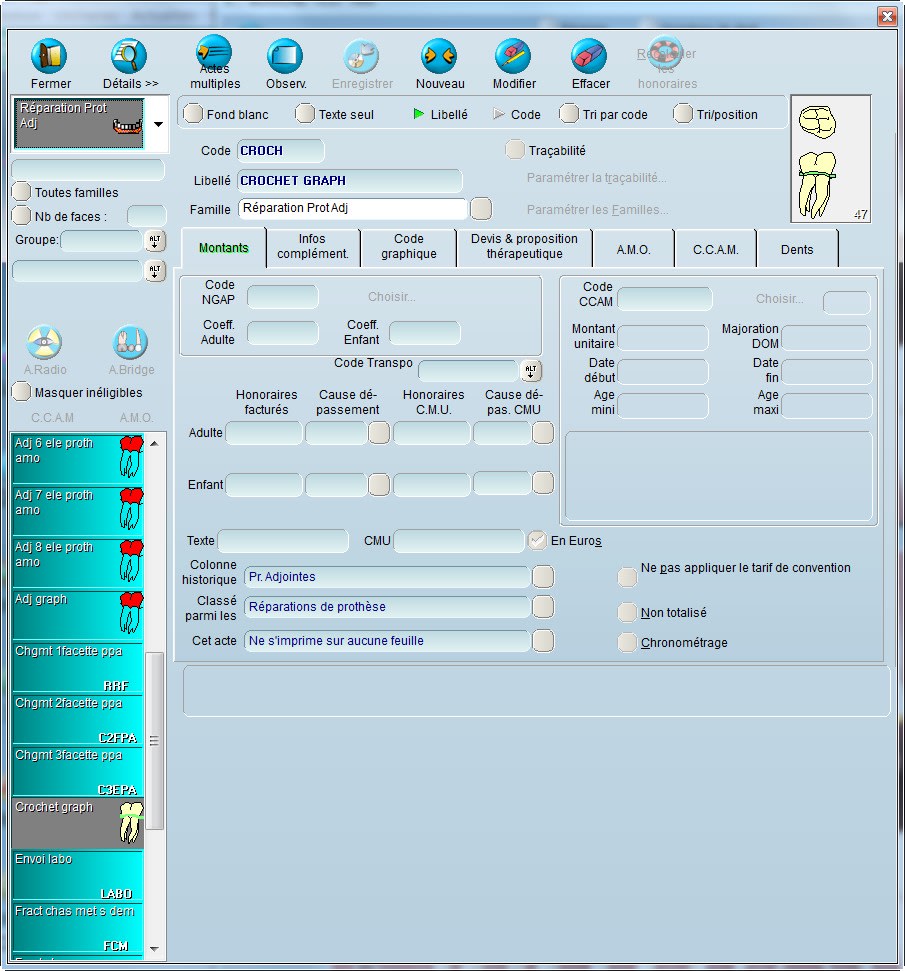Screen dimensions: 905x971
Task: Click the acts list vertical scrollbar handle
Action: coord(154,740)
